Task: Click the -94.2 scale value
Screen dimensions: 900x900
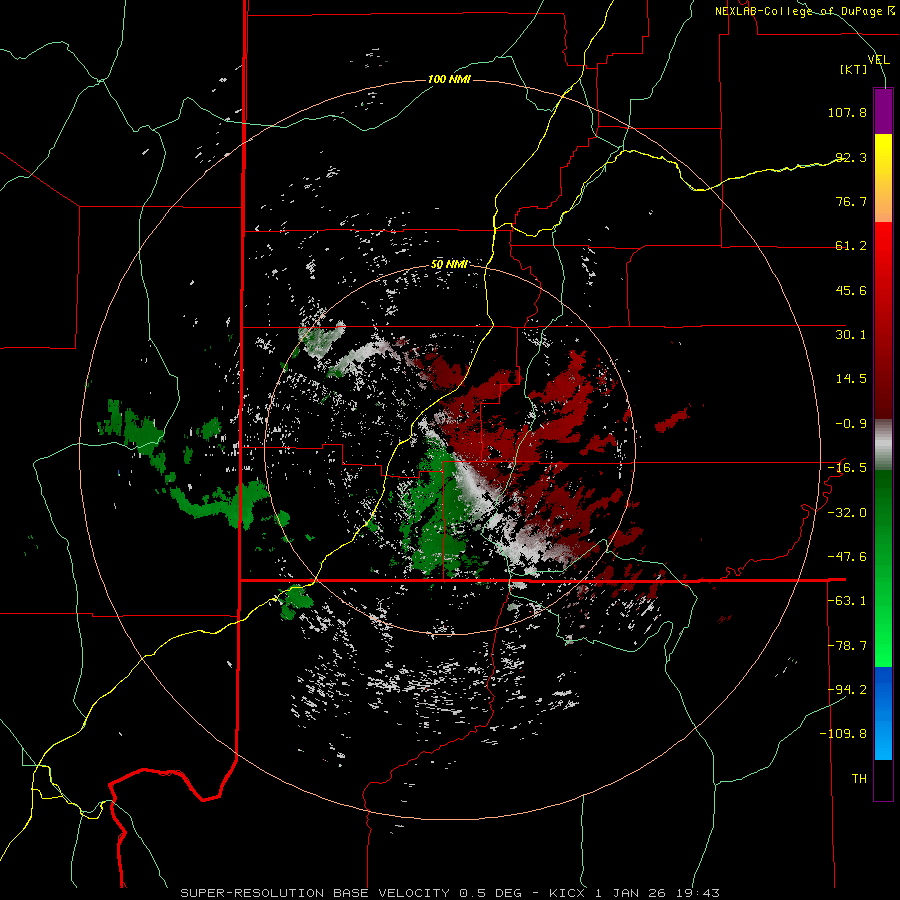Action: click(847, 689)
